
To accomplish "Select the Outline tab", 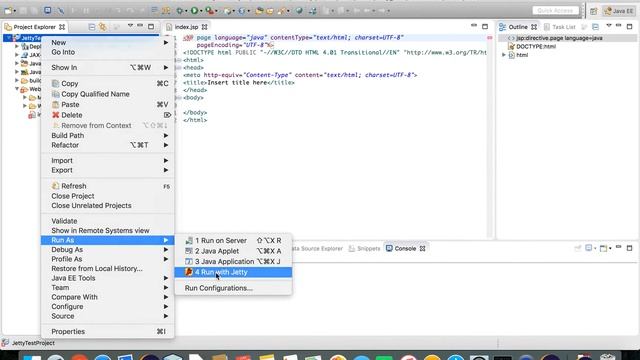I will 518,27.
